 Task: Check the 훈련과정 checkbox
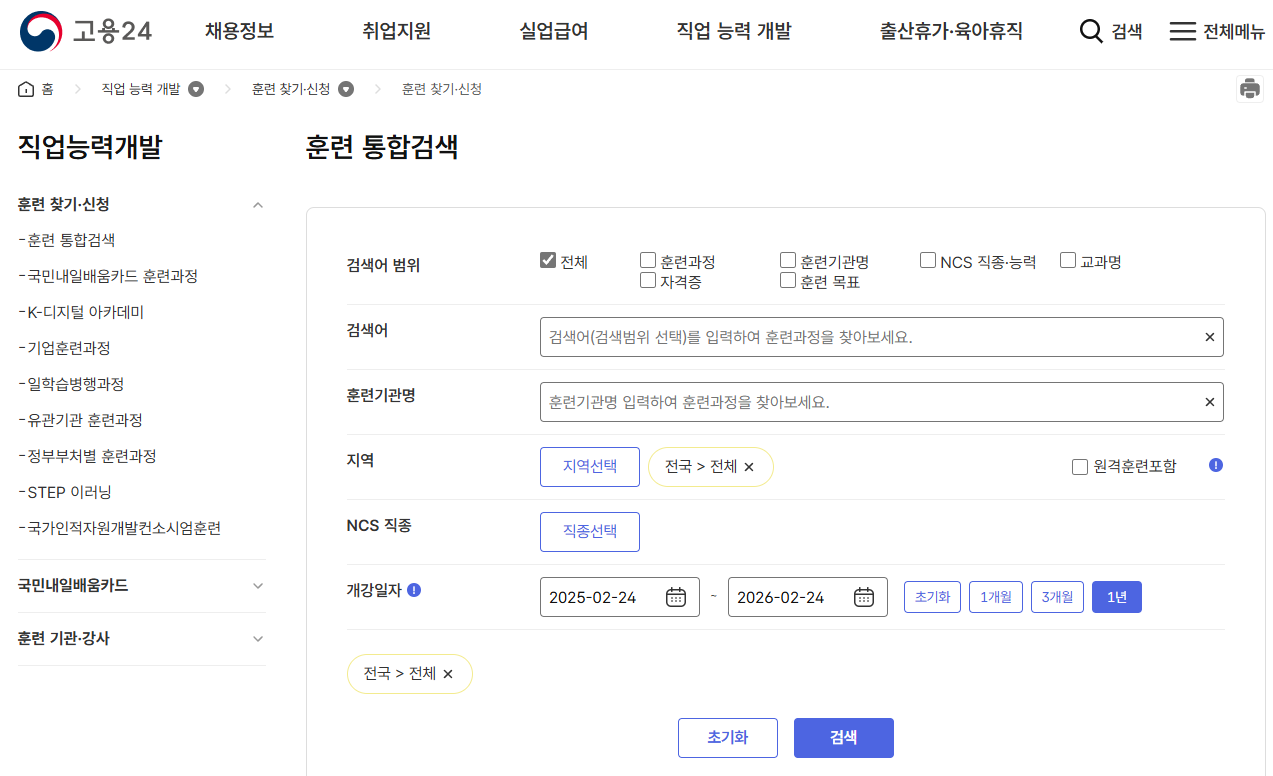[x=648, y=261]
